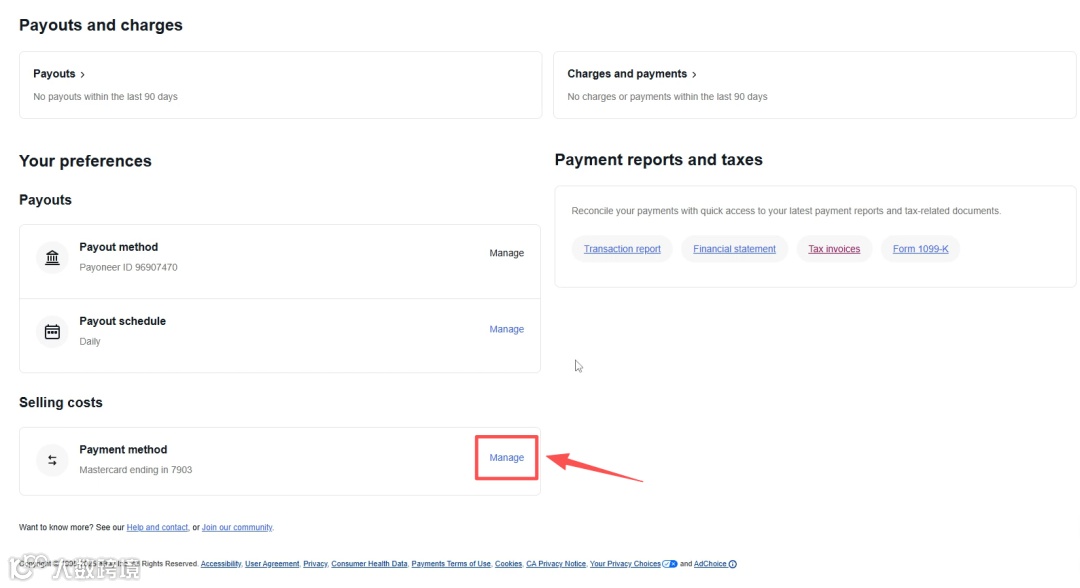Open the Accessibility footer link
Viewport: 1080px width, 588px height.
[x=221, y=564]
